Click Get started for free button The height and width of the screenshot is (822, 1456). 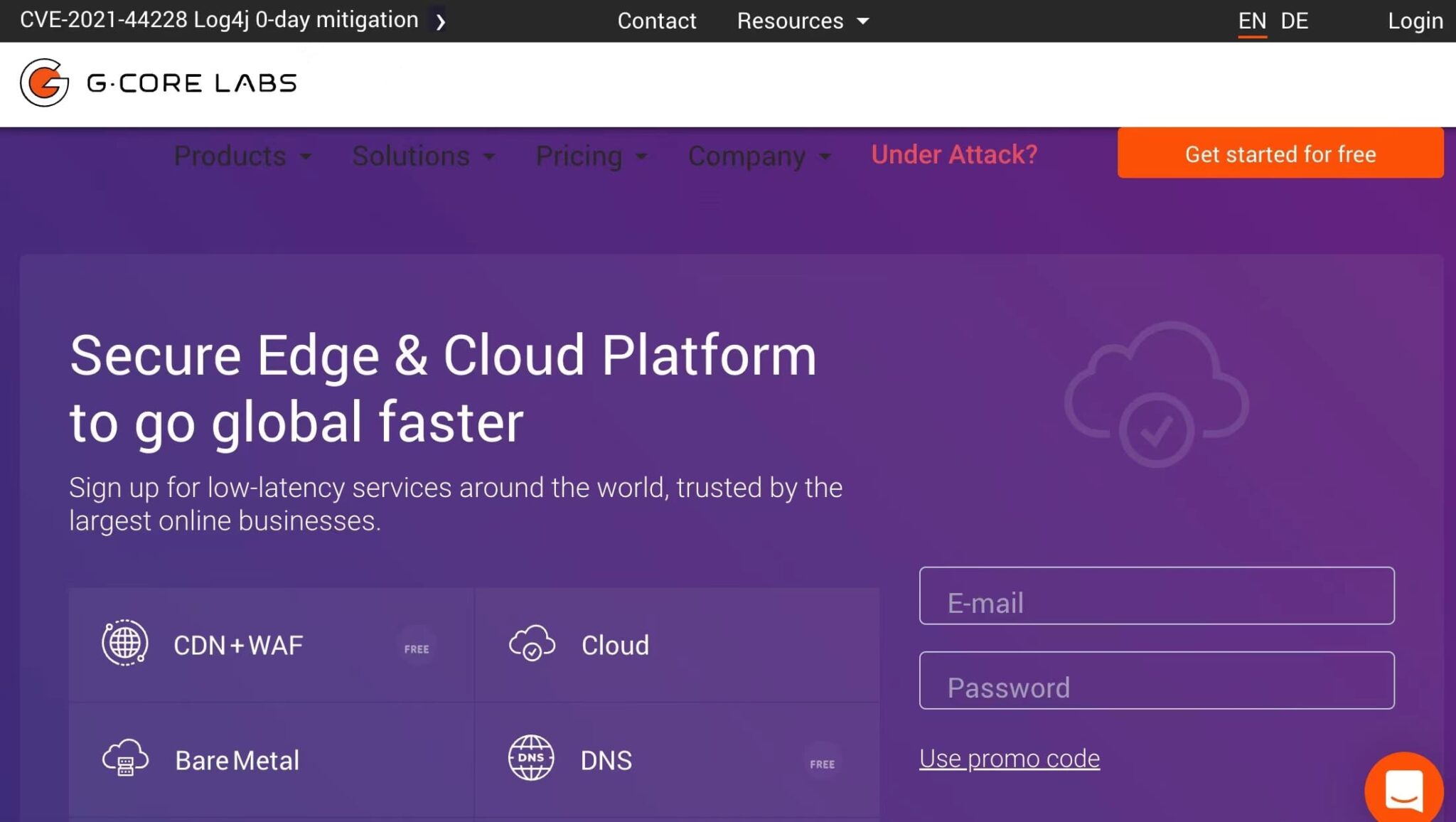(1280, 154)
